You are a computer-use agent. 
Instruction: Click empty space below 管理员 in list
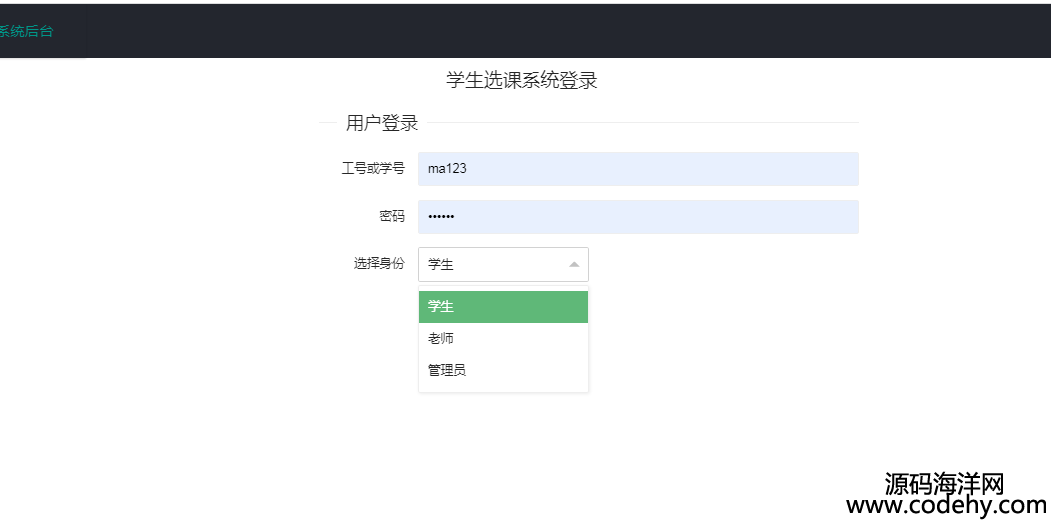503,389
